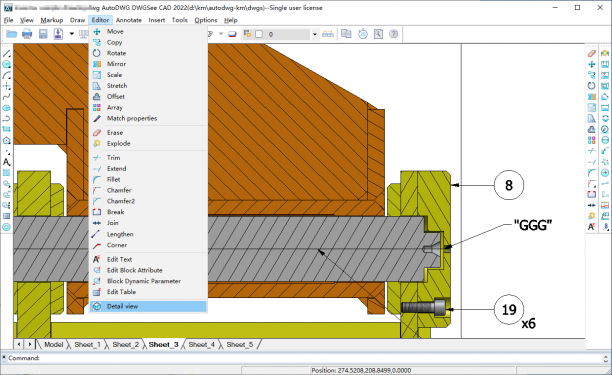Click the Print icon in the top toolbar
This screenshot has height=375, width=612.
27,34
